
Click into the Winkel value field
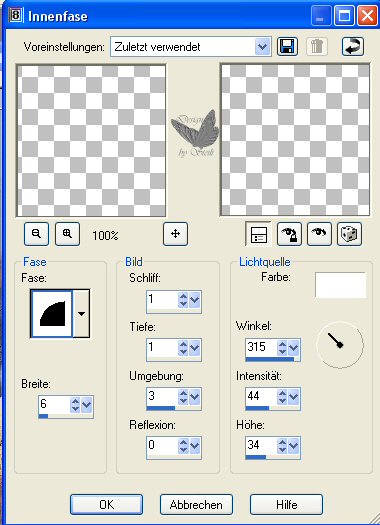click(x=261, y=347)
